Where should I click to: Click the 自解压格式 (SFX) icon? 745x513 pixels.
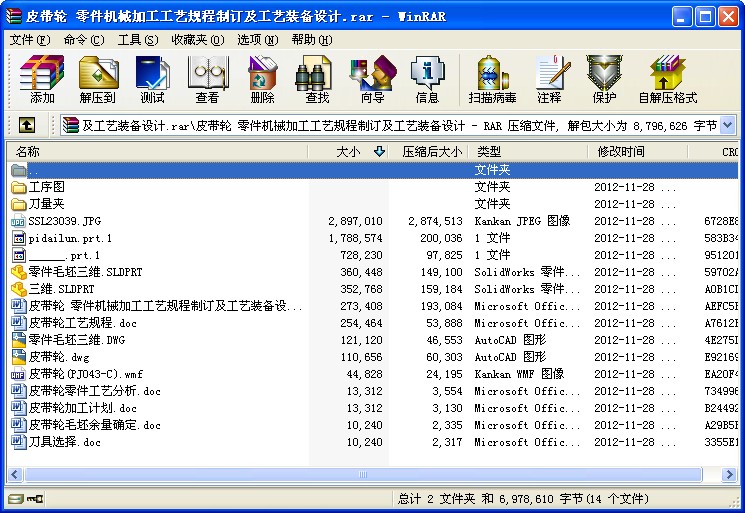(x=668, y=79)
